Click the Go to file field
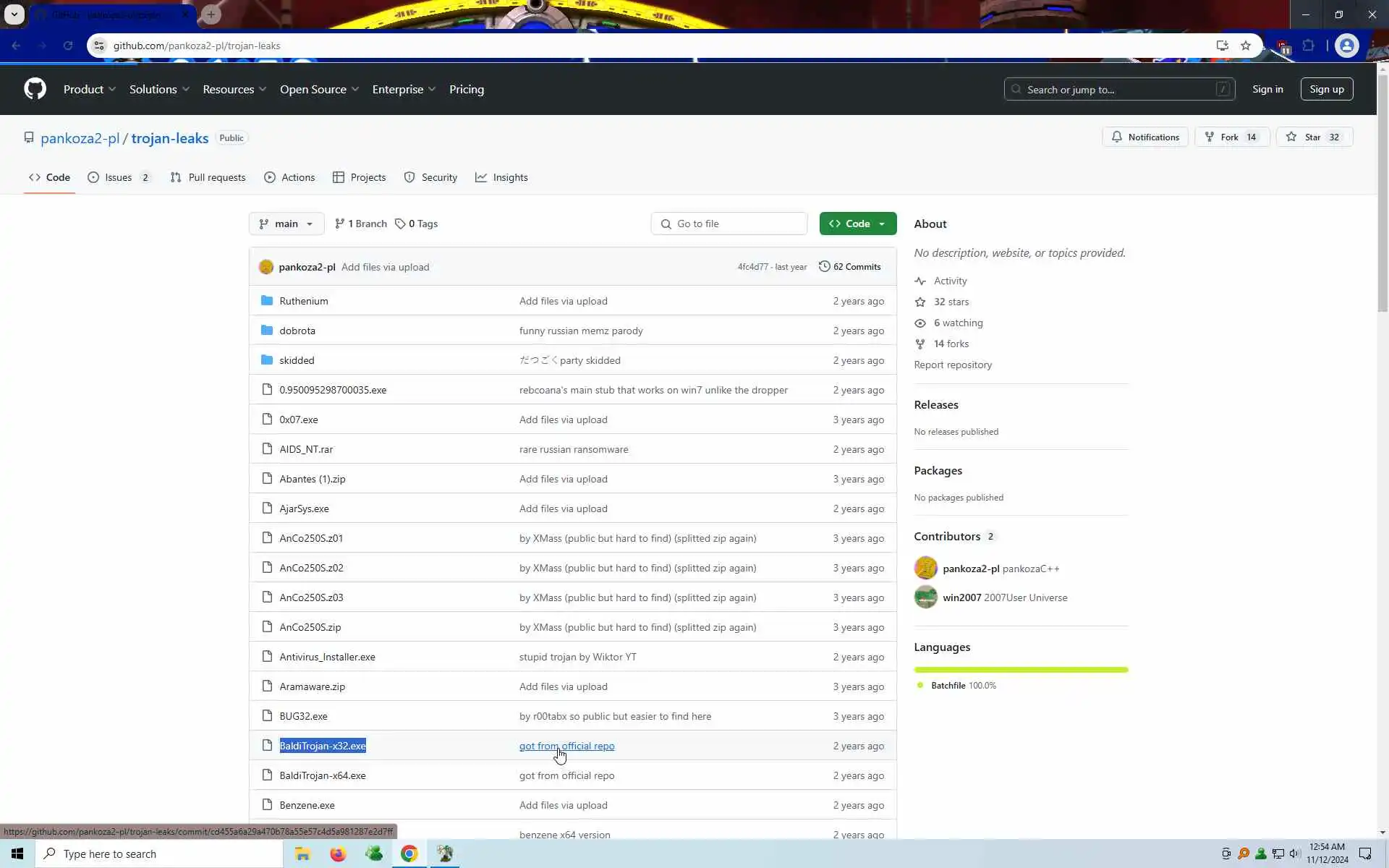The image size is (1389, 868). point(731,224)
